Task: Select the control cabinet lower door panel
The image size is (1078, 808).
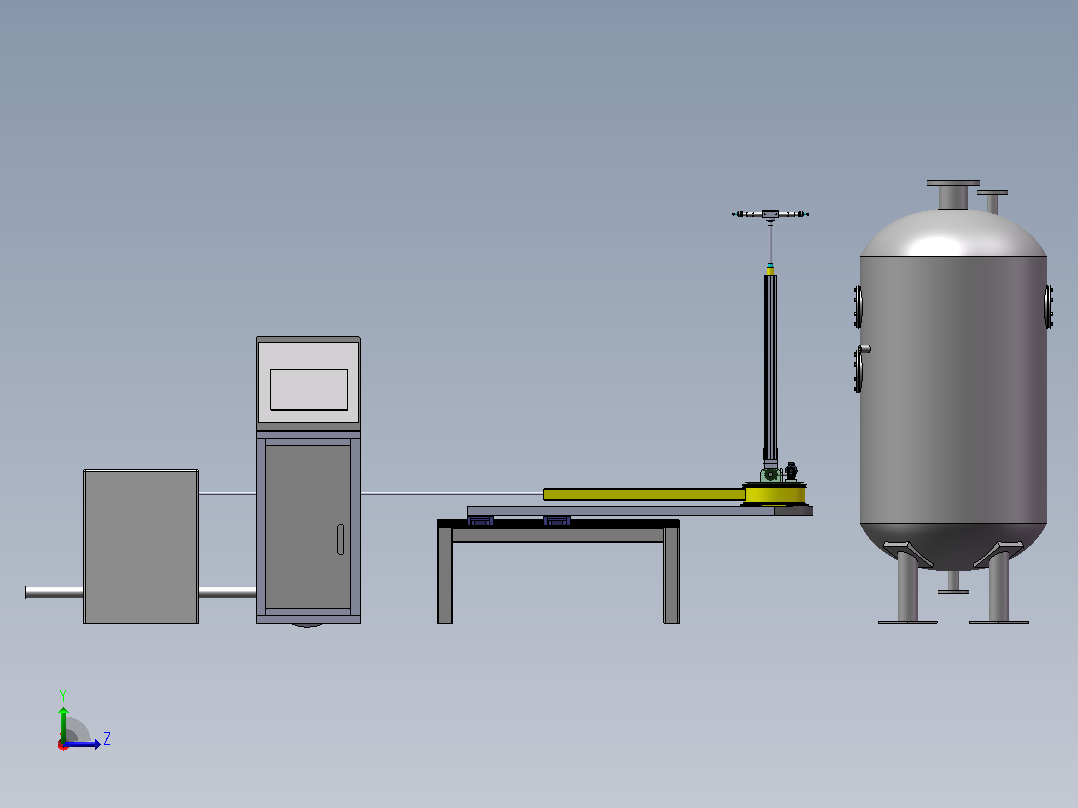Action: 308,527
